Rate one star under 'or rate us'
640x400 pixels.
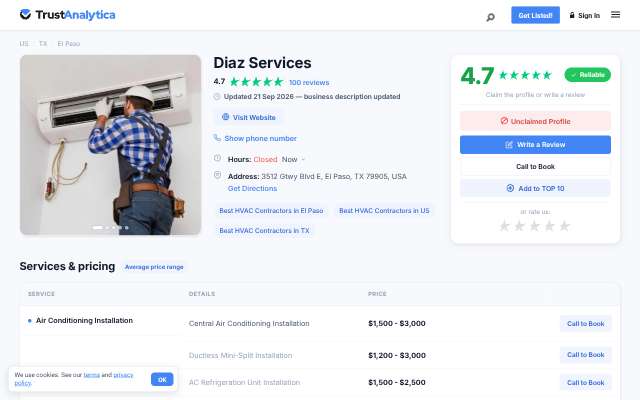(504, 226)
